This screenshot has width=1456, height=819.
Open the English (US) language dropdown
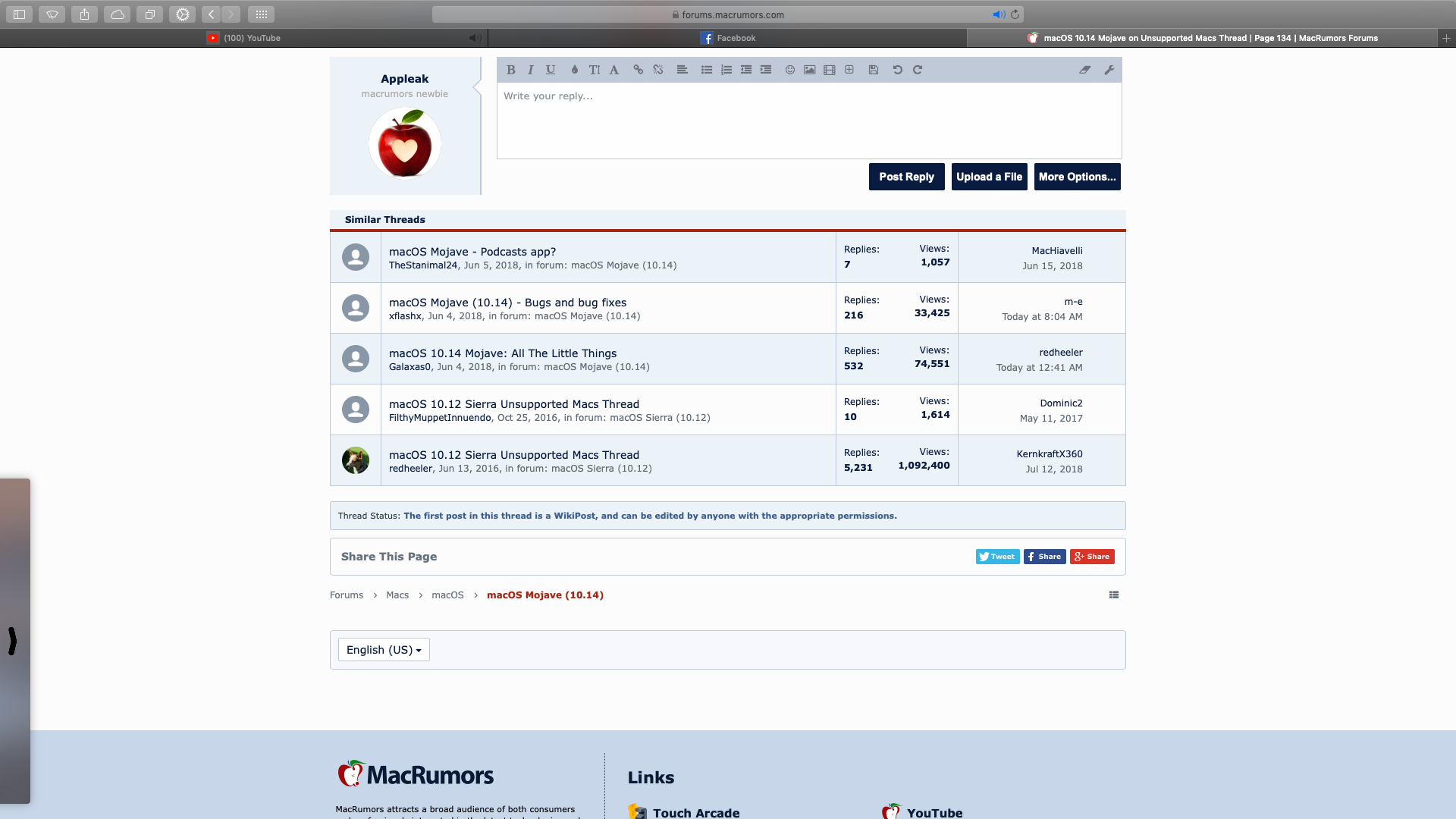click(384, 650)
